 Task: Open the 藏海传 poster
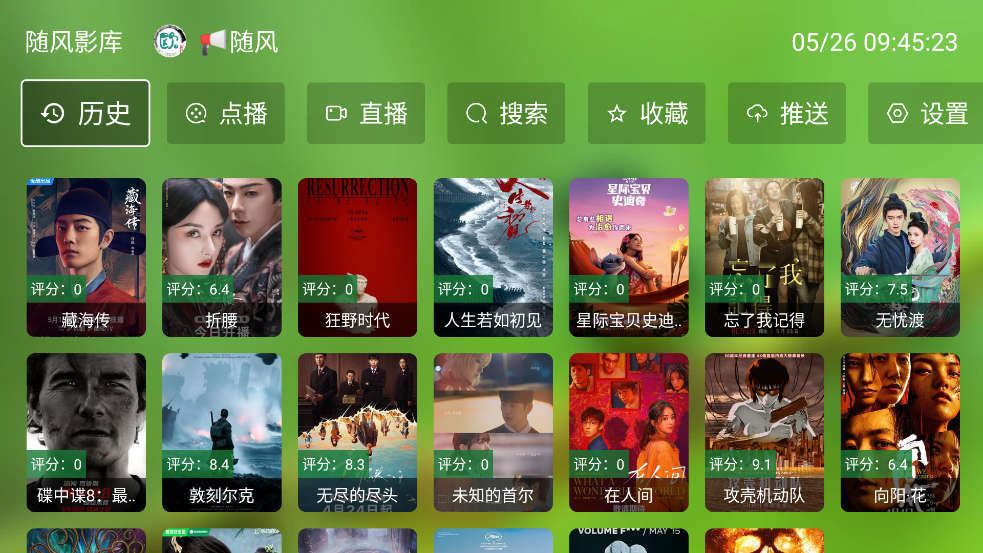86,257
